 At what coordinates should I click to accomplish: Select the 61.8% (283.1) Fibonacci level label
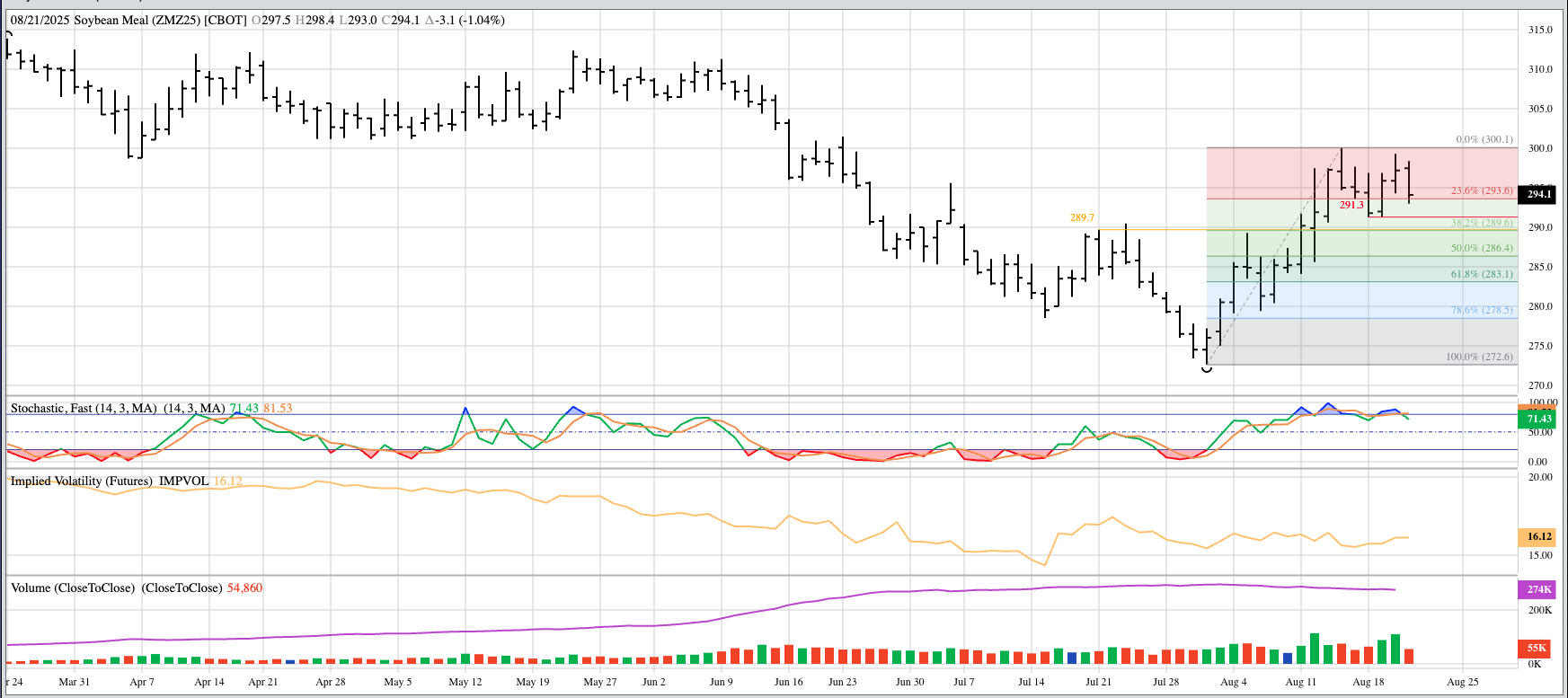(x=1482, y=274)
